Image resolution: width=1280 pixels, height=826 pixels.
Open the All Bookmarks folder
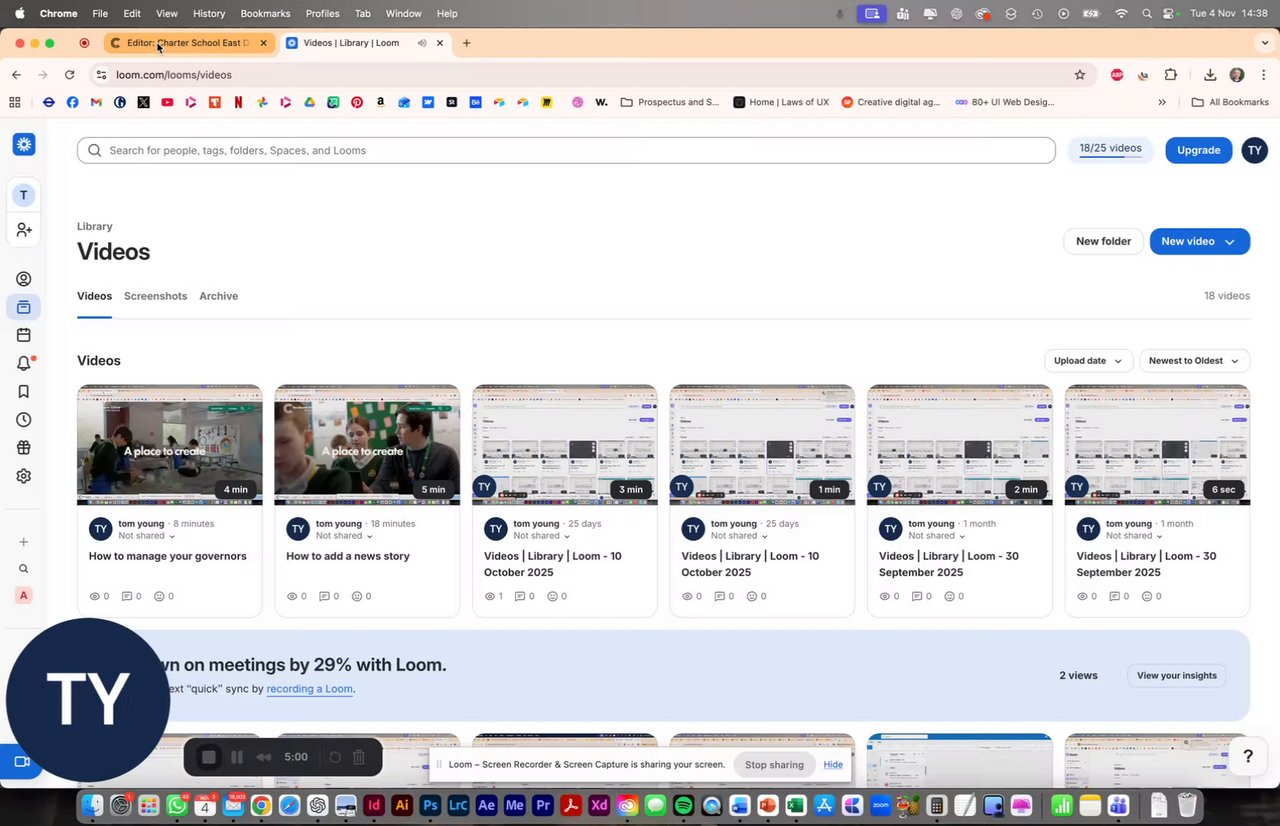click(x=1230, y=102)
